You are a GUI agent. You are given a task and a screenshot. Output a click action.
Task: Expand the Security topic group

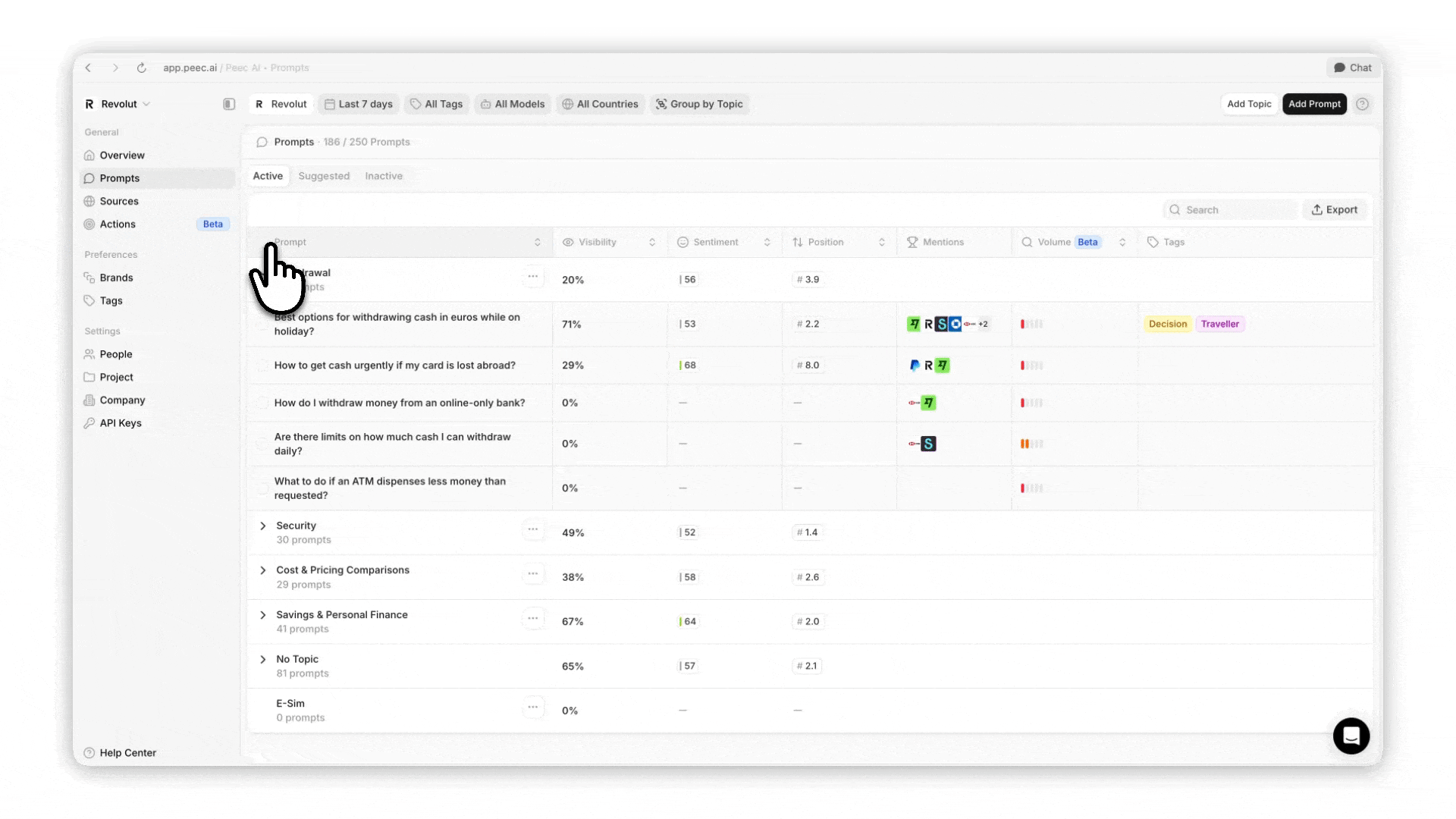coord(263,526)
